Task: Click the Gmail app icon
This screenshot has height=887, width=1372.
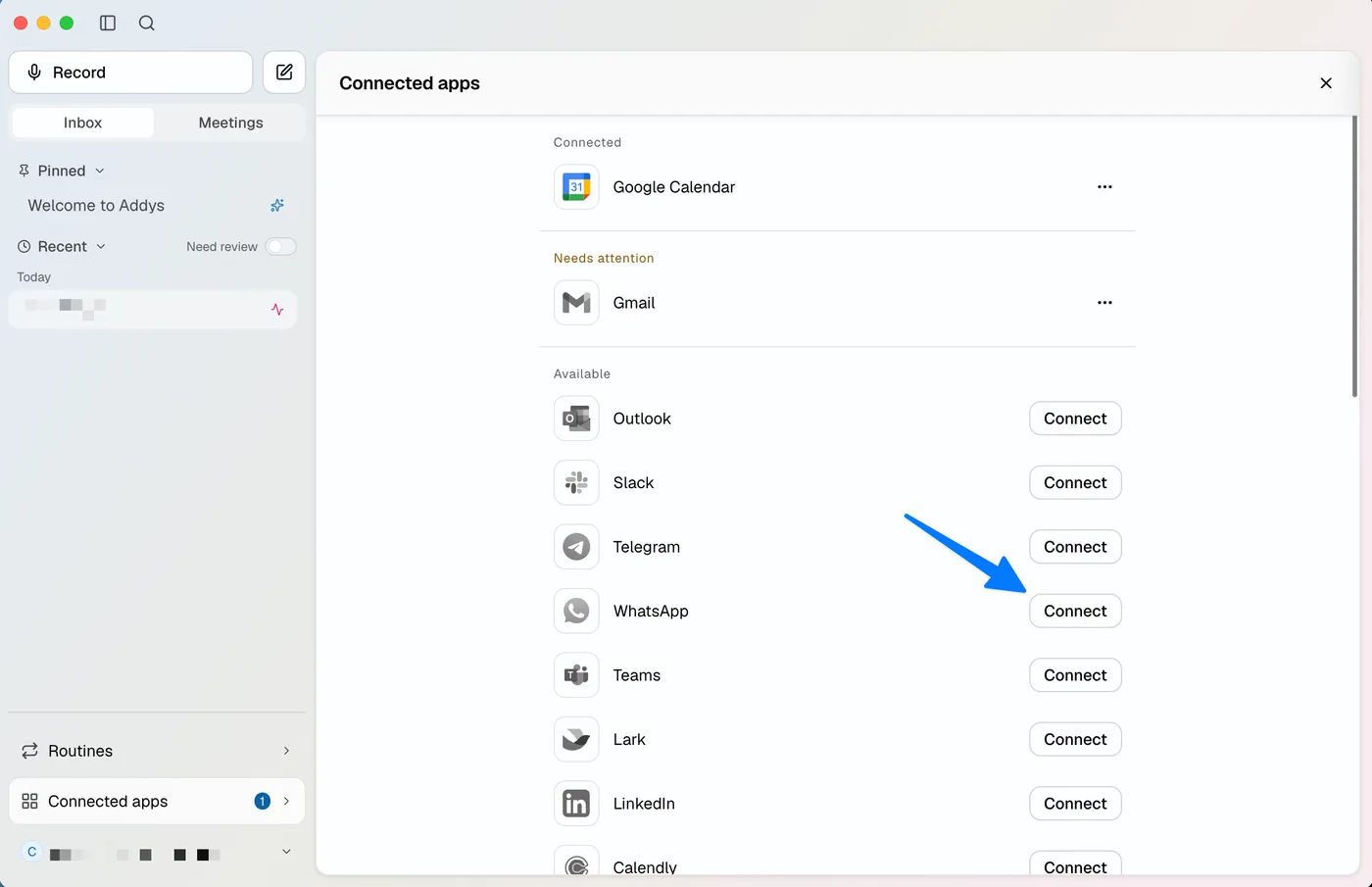Action: (576, 303)
